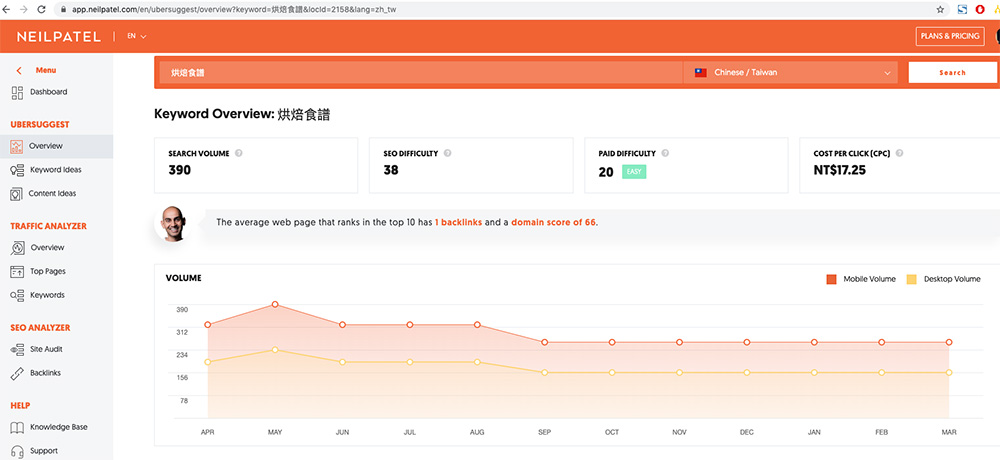Click the Site Audit icon
Screen dimensions: 1000x460
[18, 350]
